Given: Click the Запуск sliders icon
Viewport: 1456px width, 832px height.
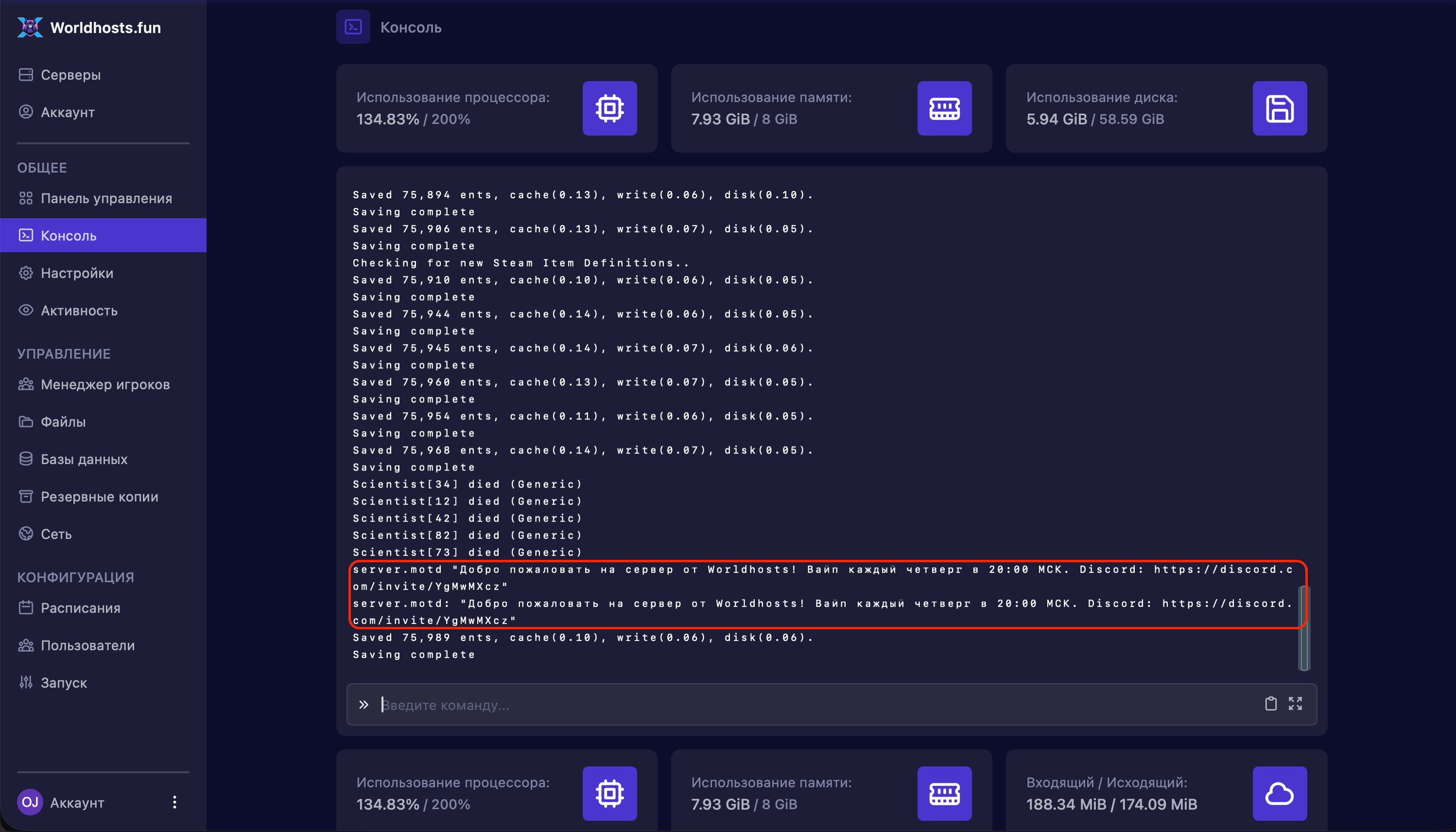Looking at the screenshot, I should [26, 682].
